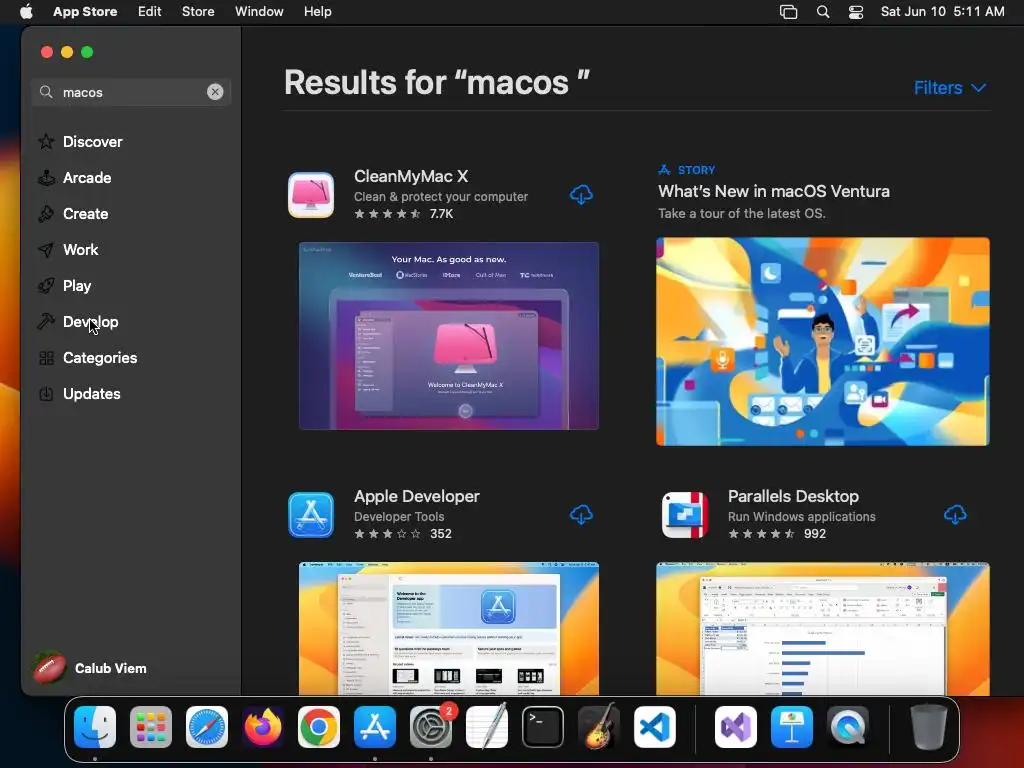This screenshot has height=768, width=1024.
Task: Open the App Store menu
Action: [x=85, y=12]
